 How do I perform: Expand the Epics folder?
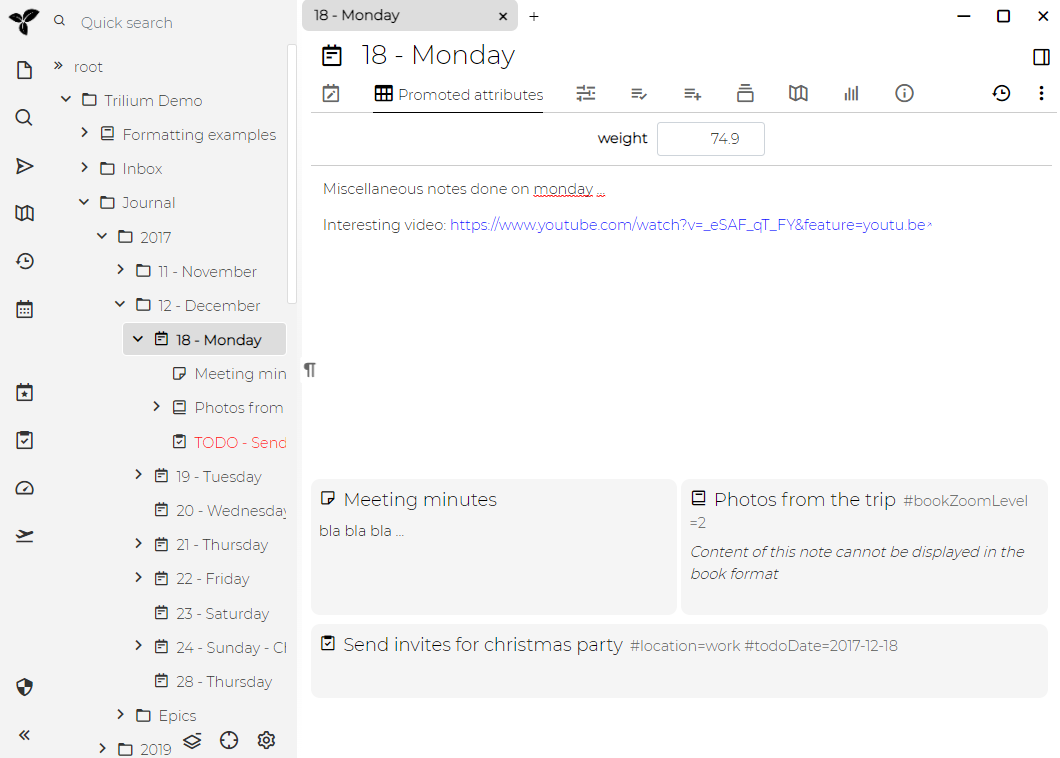[119, 715]
